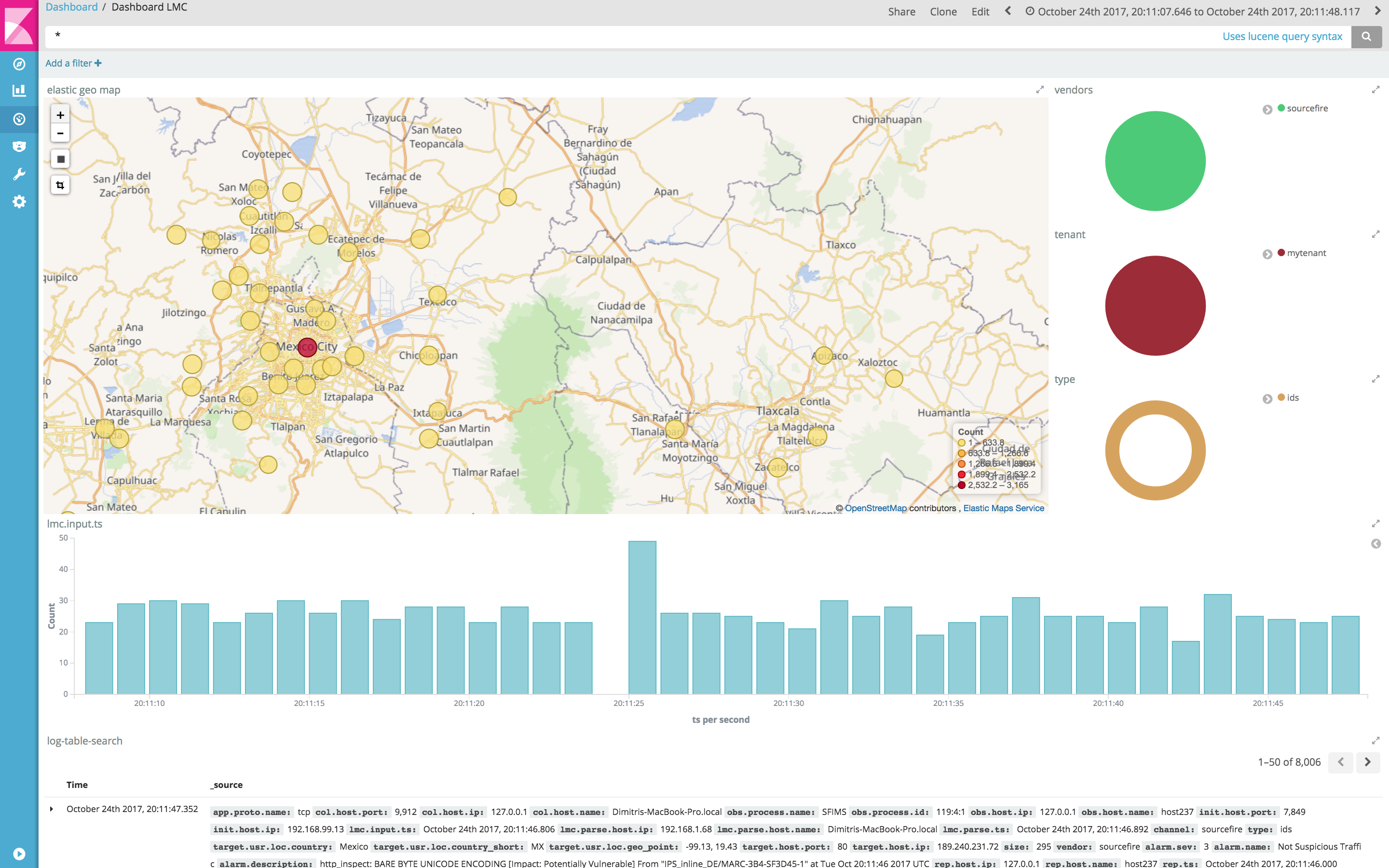Open the Visualize bar chart icon
The image size is (1389, 868).
pyautogui.click(x=19, y=91)
